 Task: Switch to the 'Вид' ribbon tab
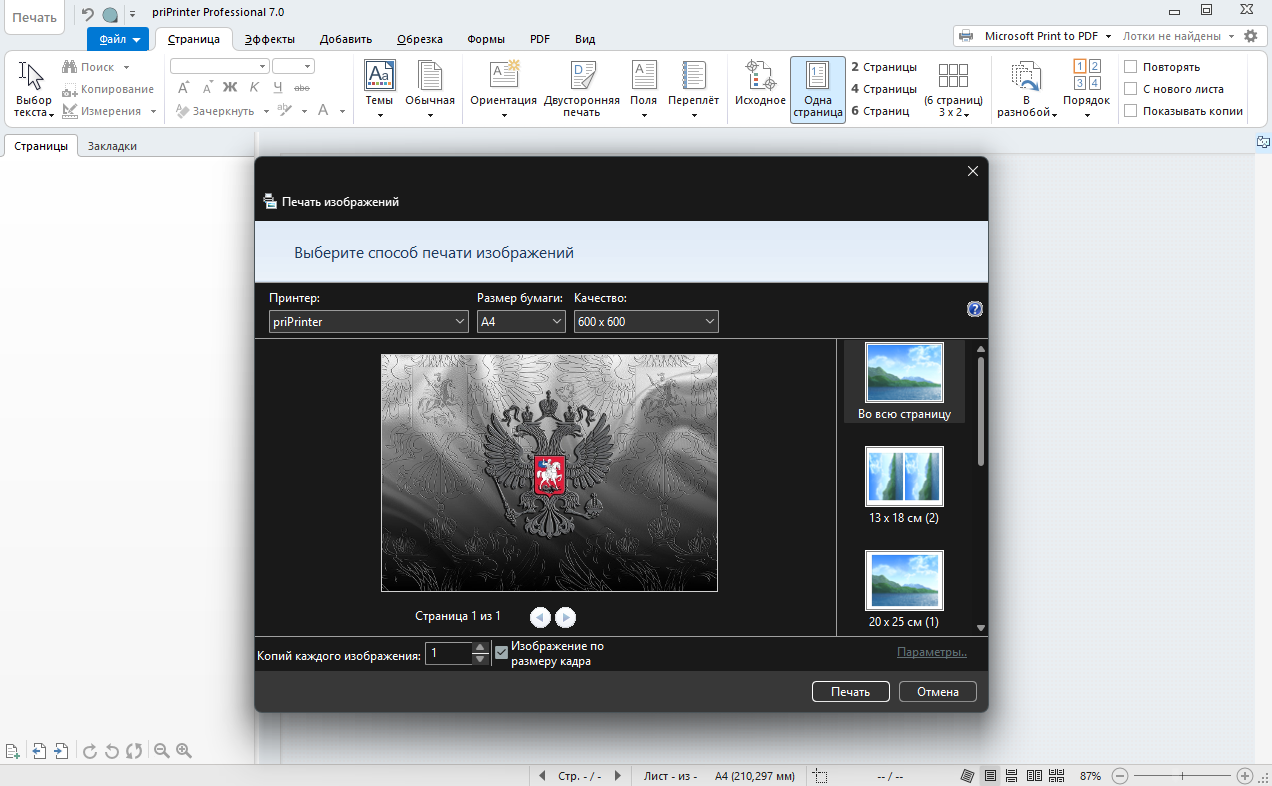tap(585, 39)
